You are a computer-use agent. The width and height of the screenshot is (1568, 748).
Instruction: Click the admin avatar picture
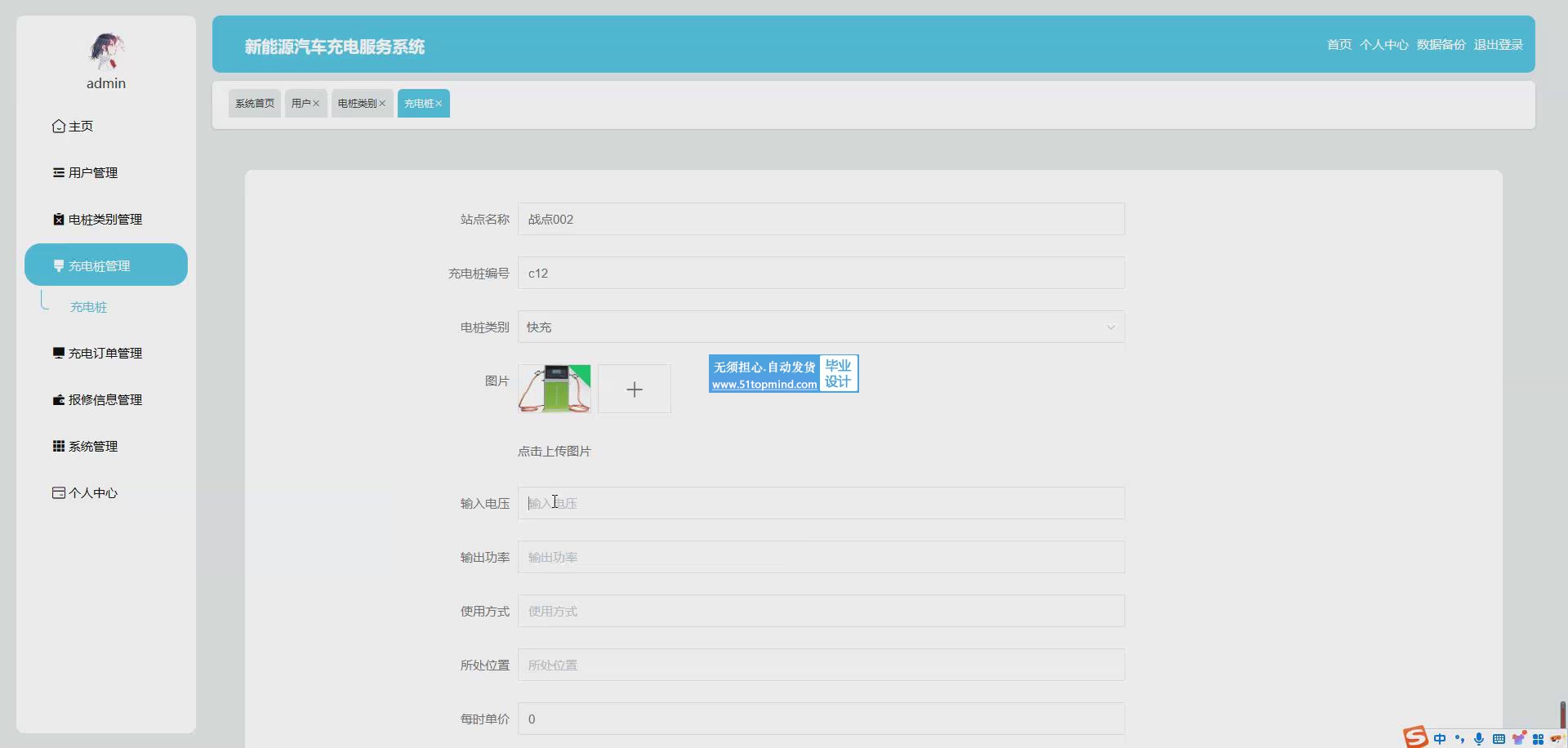(106, 51)
